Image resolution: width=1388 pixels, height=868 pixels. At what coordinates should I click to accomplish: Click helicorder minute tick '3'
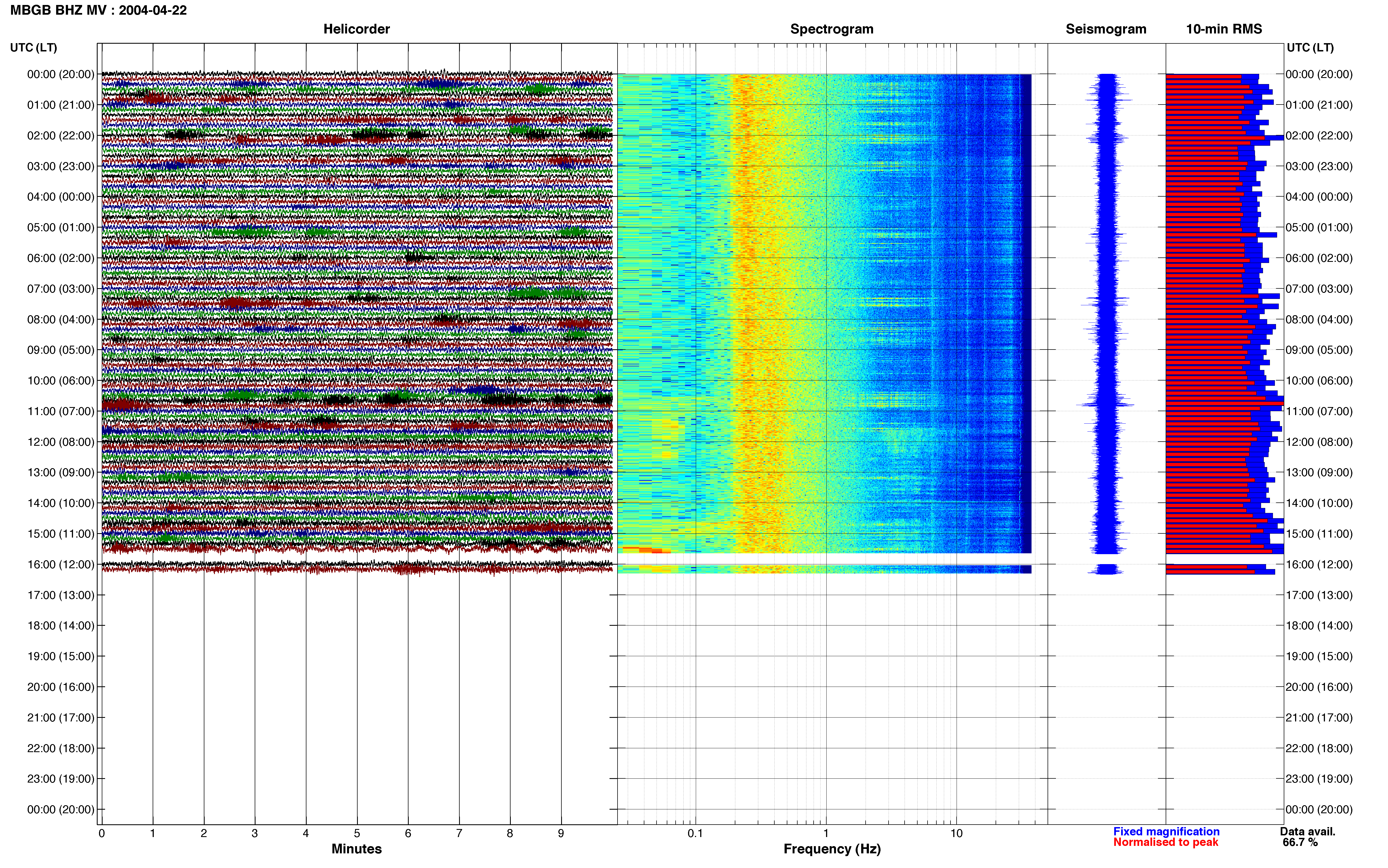point(255,833)
